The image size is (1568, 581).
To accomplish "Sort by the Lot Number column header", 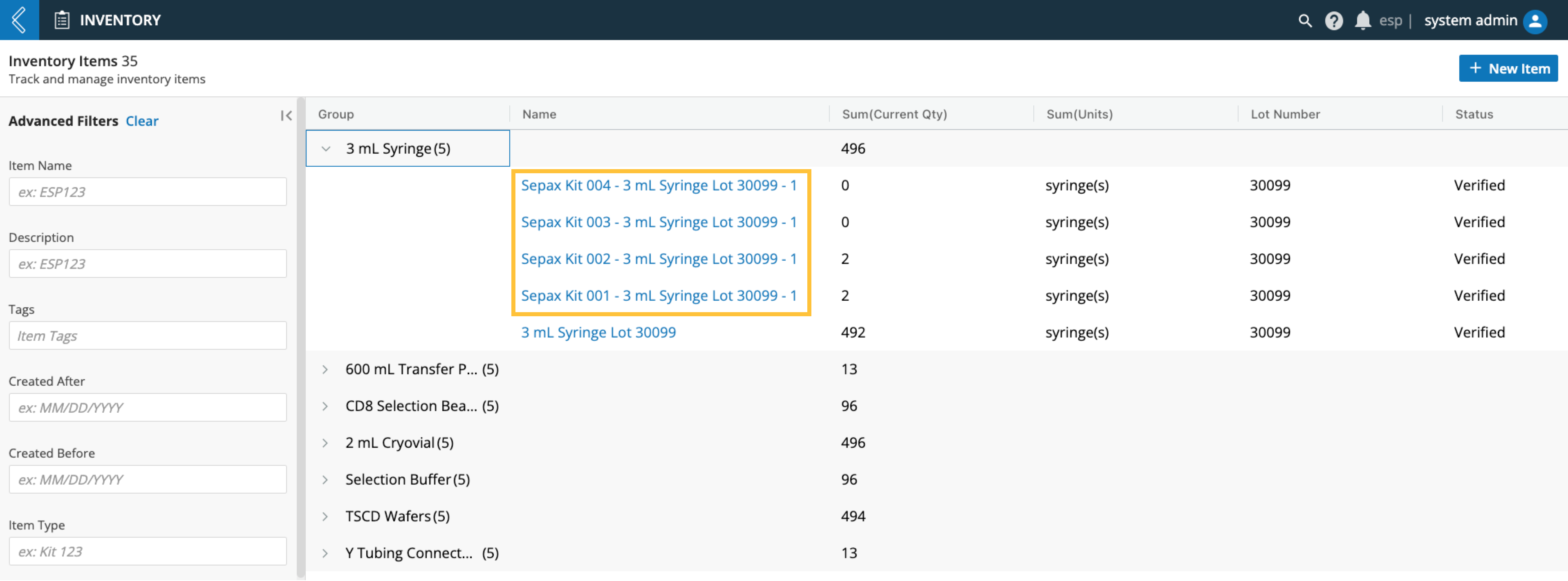I will (x=1285, y=114).
